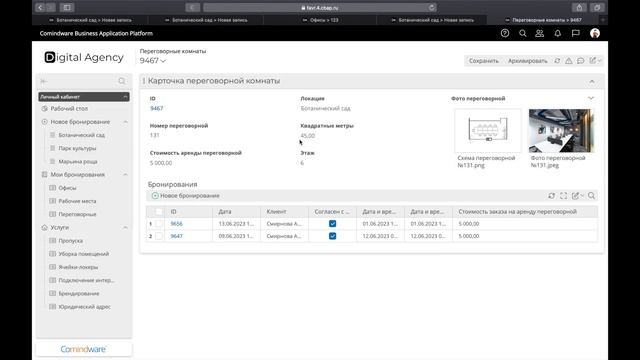Click the browser share icon
Viewport: 640px width, 360px height.
[579, 7]
